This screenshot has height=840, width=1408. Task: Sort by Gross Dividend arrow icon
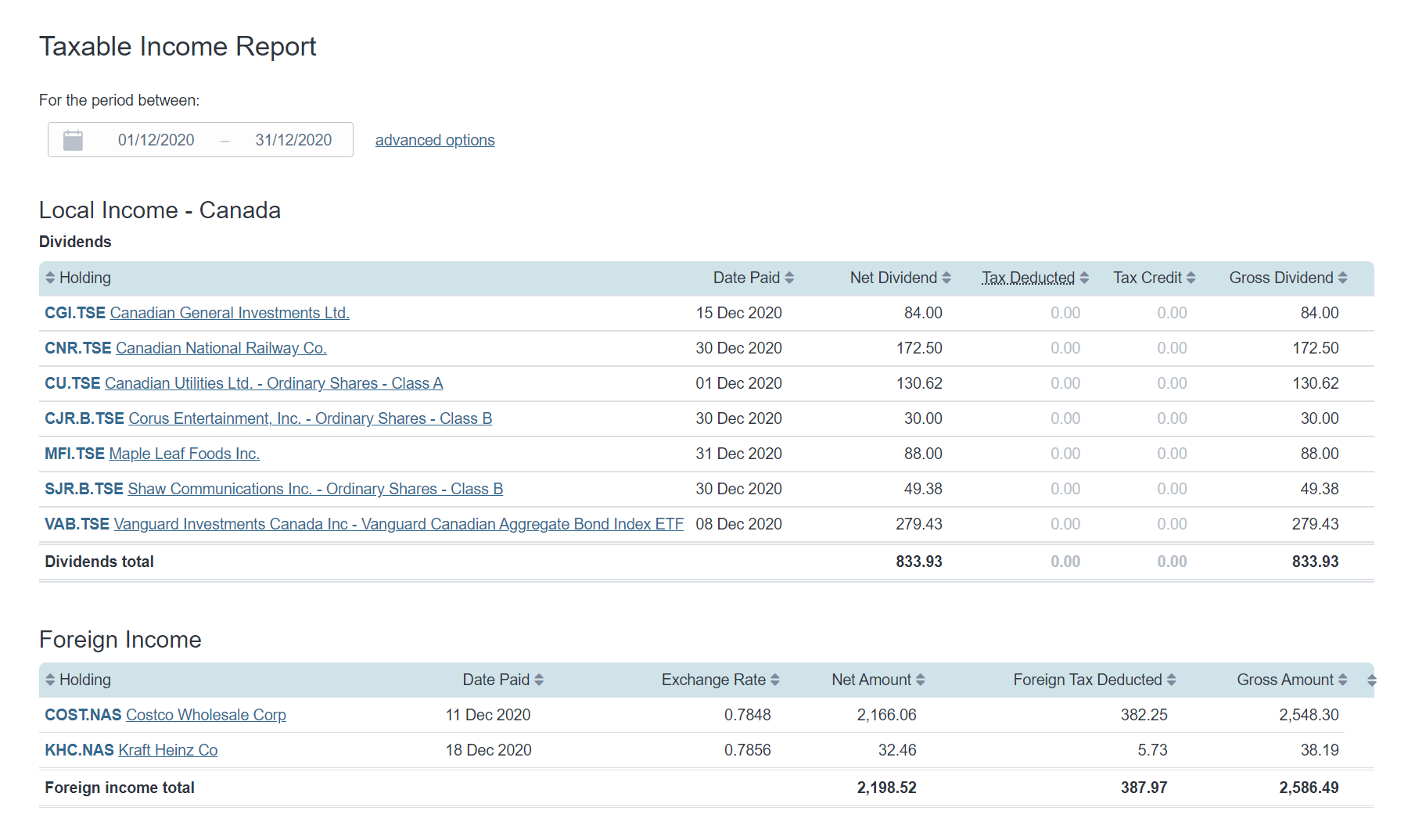click(1343, 278)
